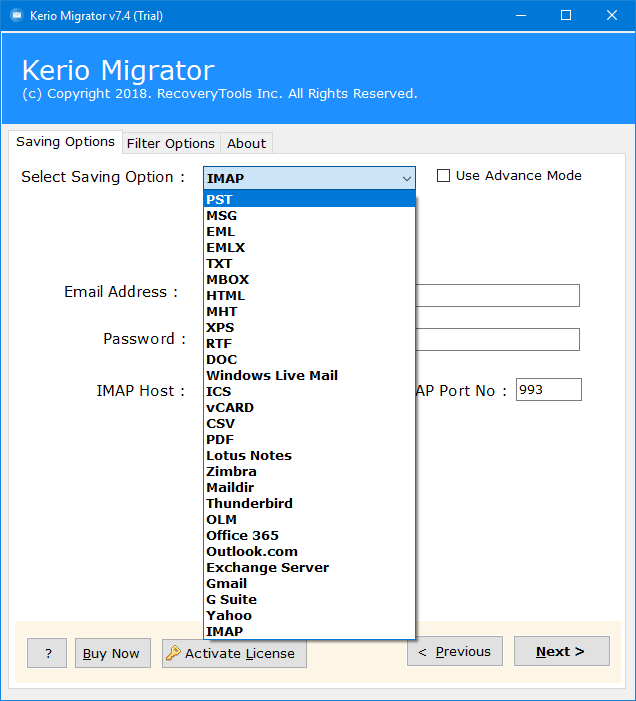Image resolution: width=636 pixels, height=701 pixels.
Task: Click the key icon on Activate License
Action: 173,653
